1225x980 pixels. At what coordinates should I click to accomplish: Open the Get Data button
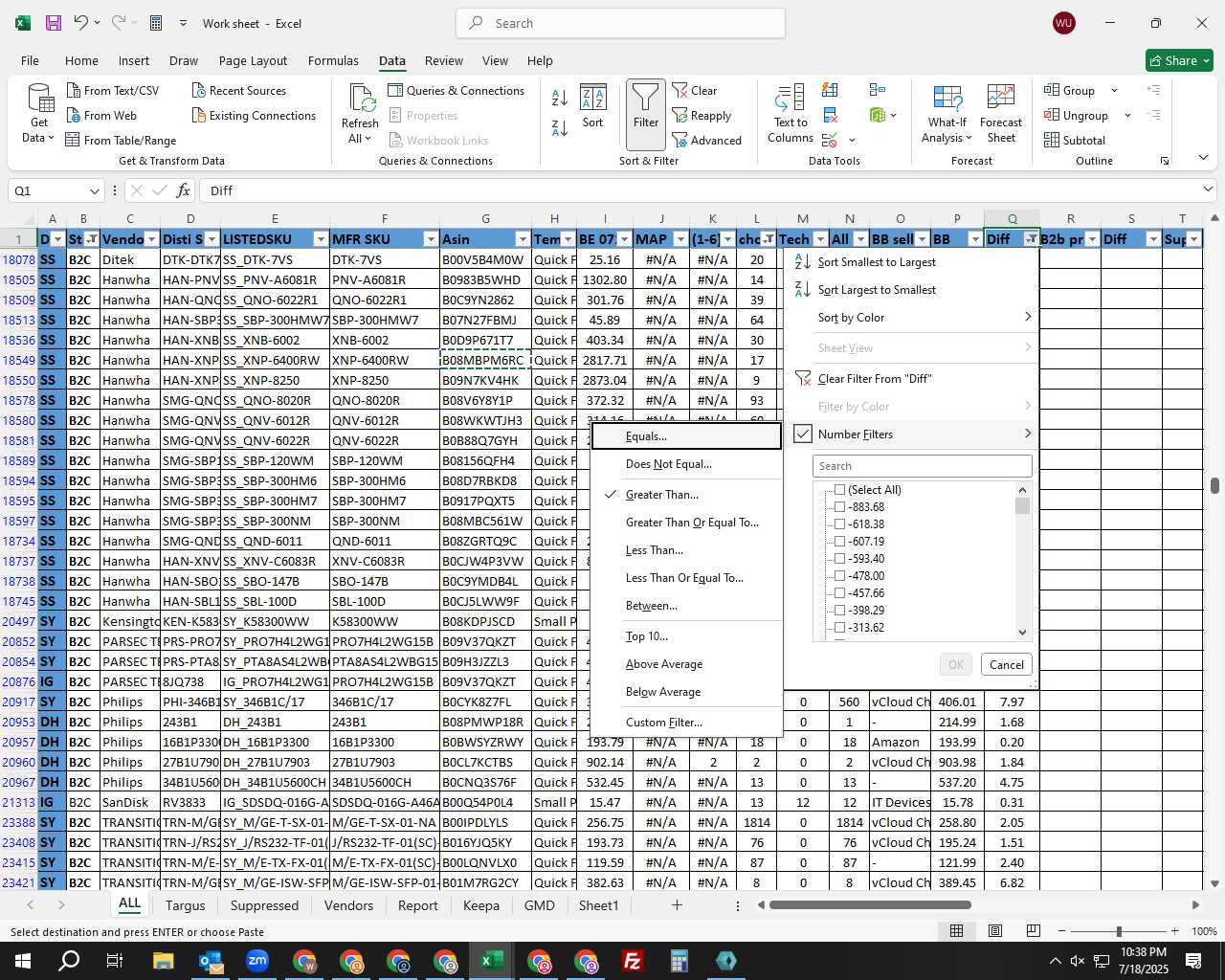(39, 113)
